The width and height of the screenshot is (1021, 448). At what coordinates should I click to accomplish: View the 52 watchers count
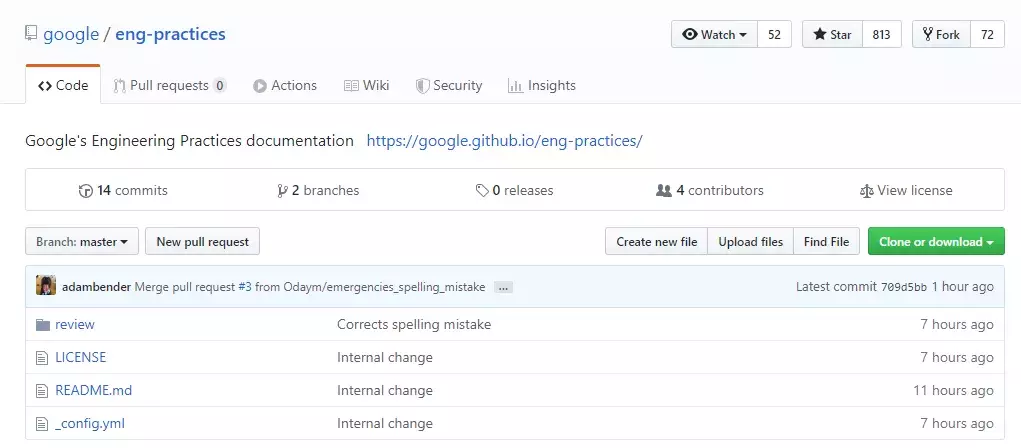pyautogui.click(x=774, y=35)
